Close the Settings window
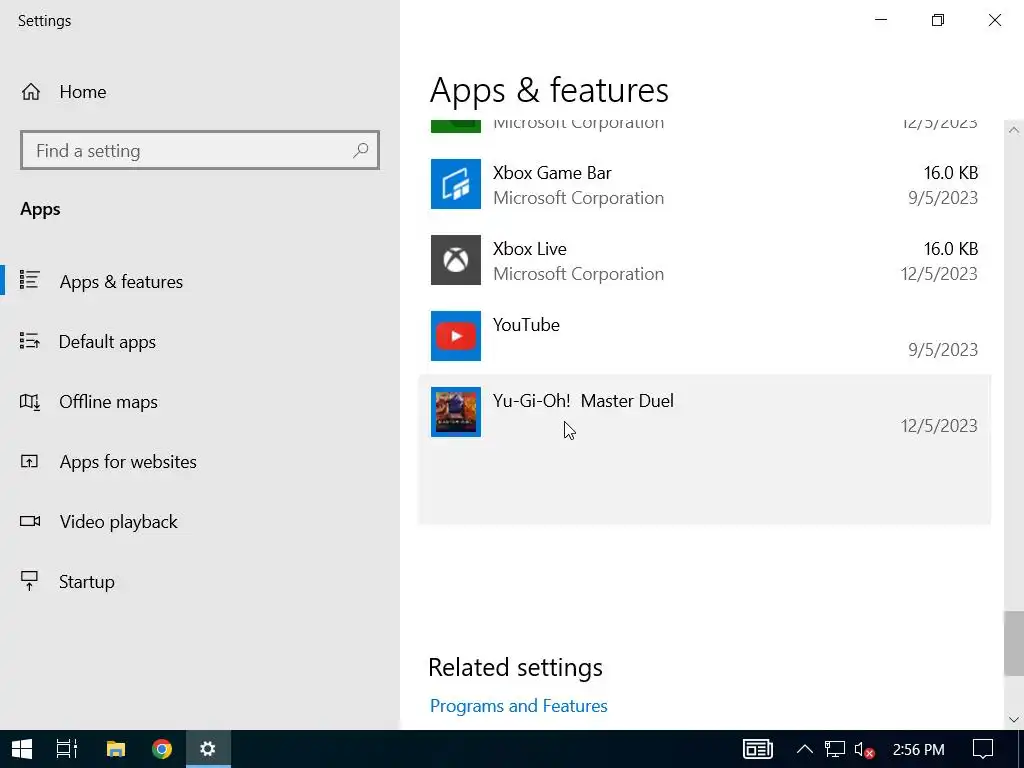1024x768 pixels. tap(995, 20)
